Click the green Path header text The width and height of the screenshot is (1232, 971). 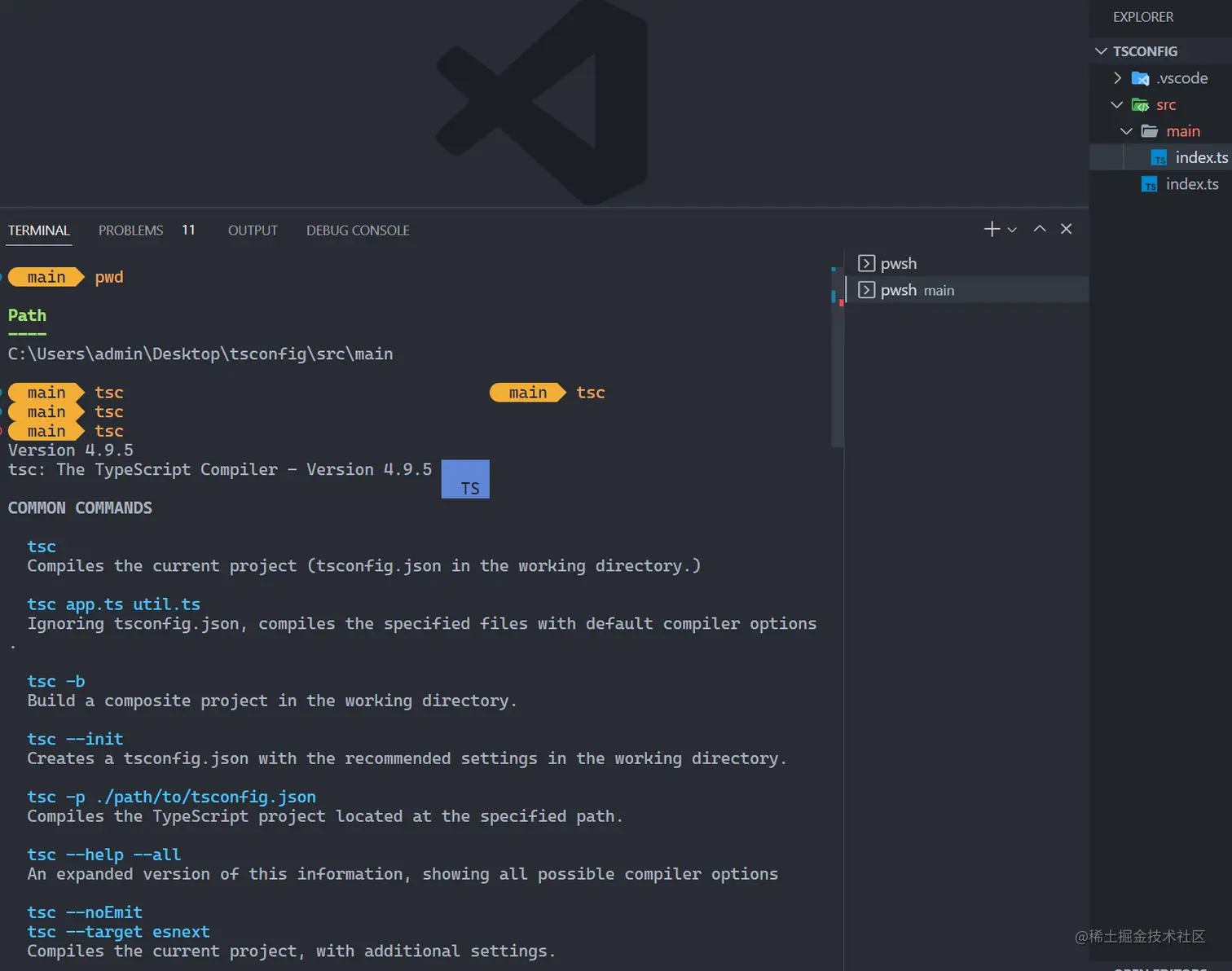pyautogui.click(x=27, y=315)
